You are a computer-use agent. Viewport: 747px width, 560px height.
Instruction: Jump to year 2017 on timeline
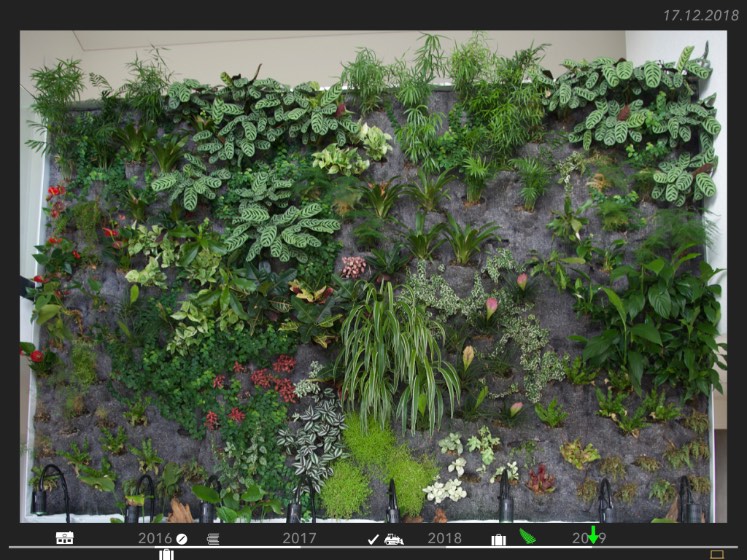299,538
